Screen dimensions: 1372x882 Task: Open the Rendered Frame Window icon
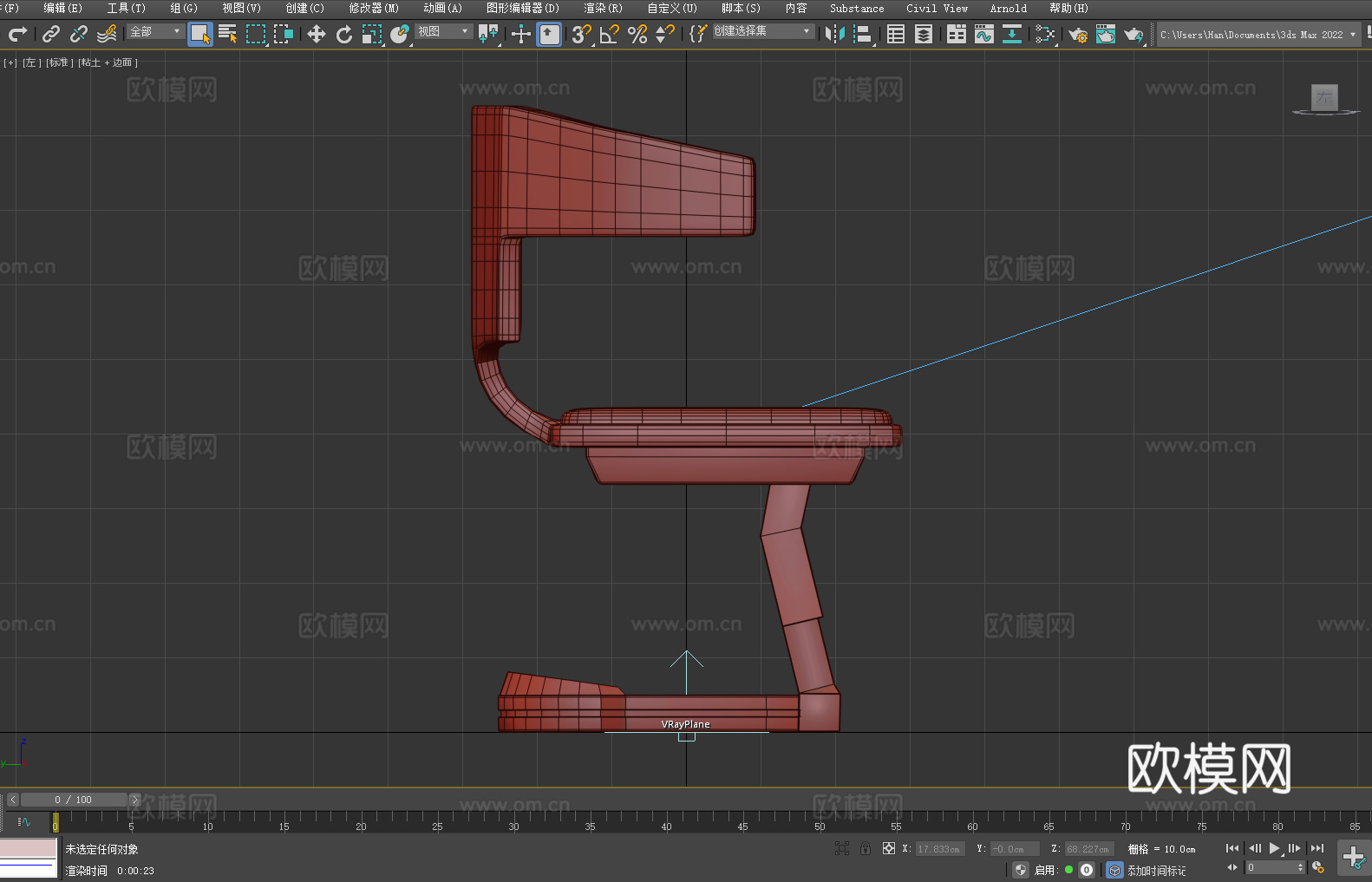pyautogui.click(x=1106, y=34)
